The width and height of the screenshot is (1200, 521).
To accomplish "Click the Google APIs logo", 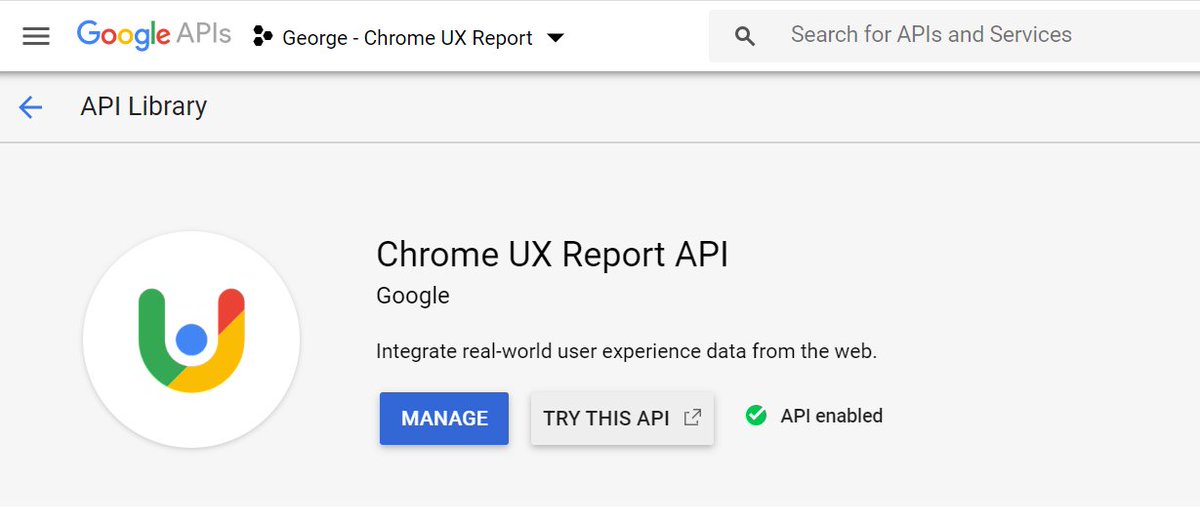I will coord(154,35).
